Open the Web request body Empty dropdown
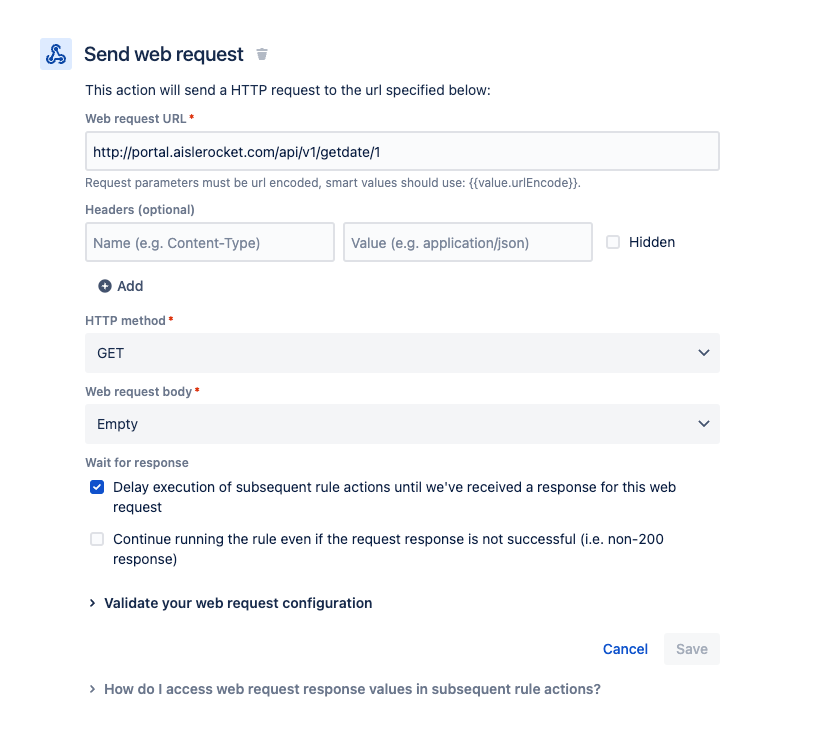The height and width of the screenshot is (752, 830). [400, 424]
